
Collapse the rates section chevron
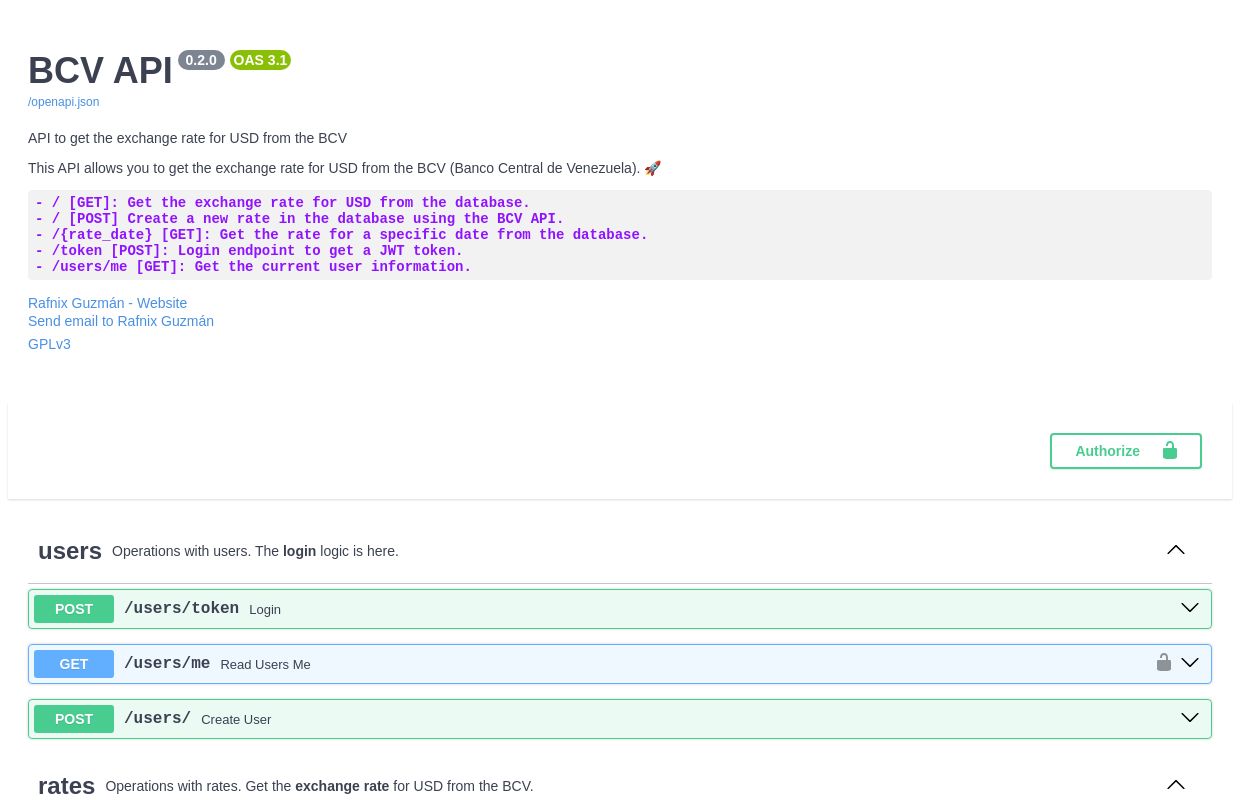(1176, 785)
